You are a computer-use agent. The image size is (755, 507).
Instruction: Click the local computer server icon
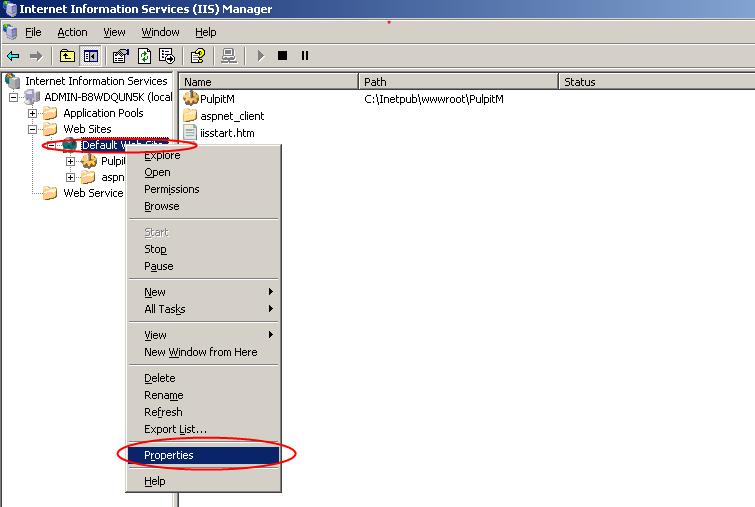pyautogui.click(x=32, y=97)
